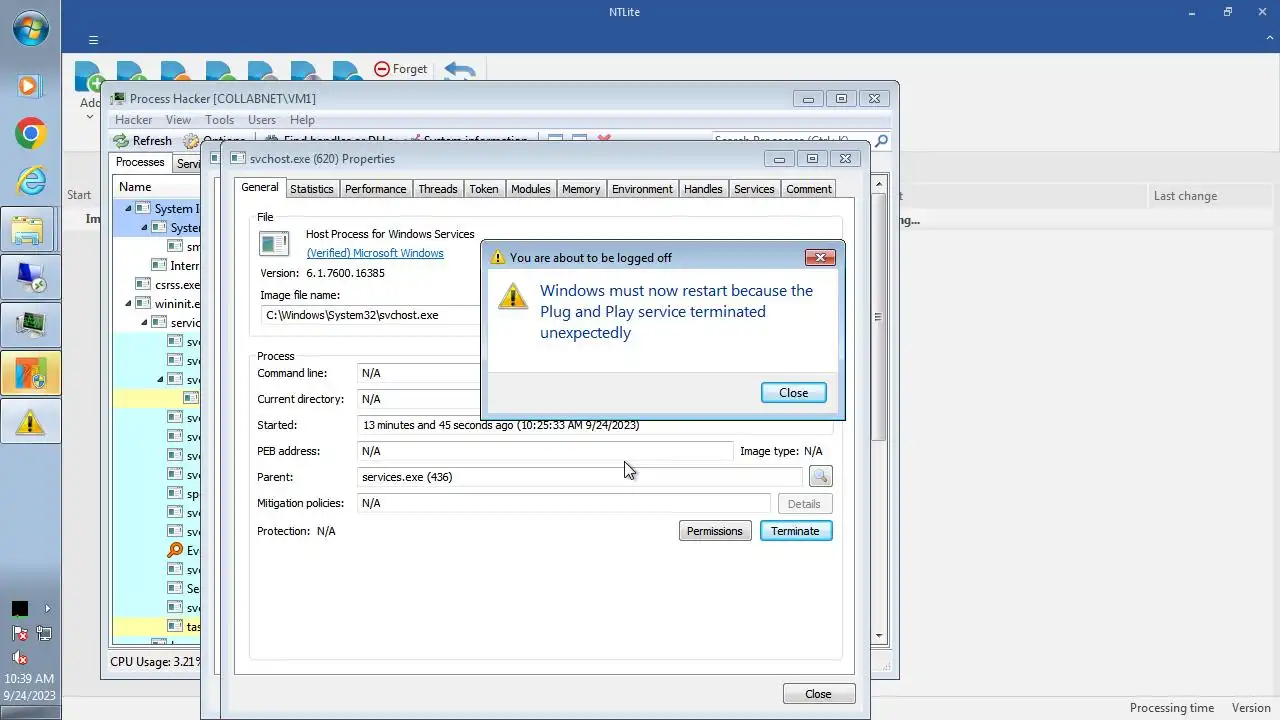Click the Start column header in NTLite
The height and width of the screenshot is (720, 1280).
pos(79,196)
